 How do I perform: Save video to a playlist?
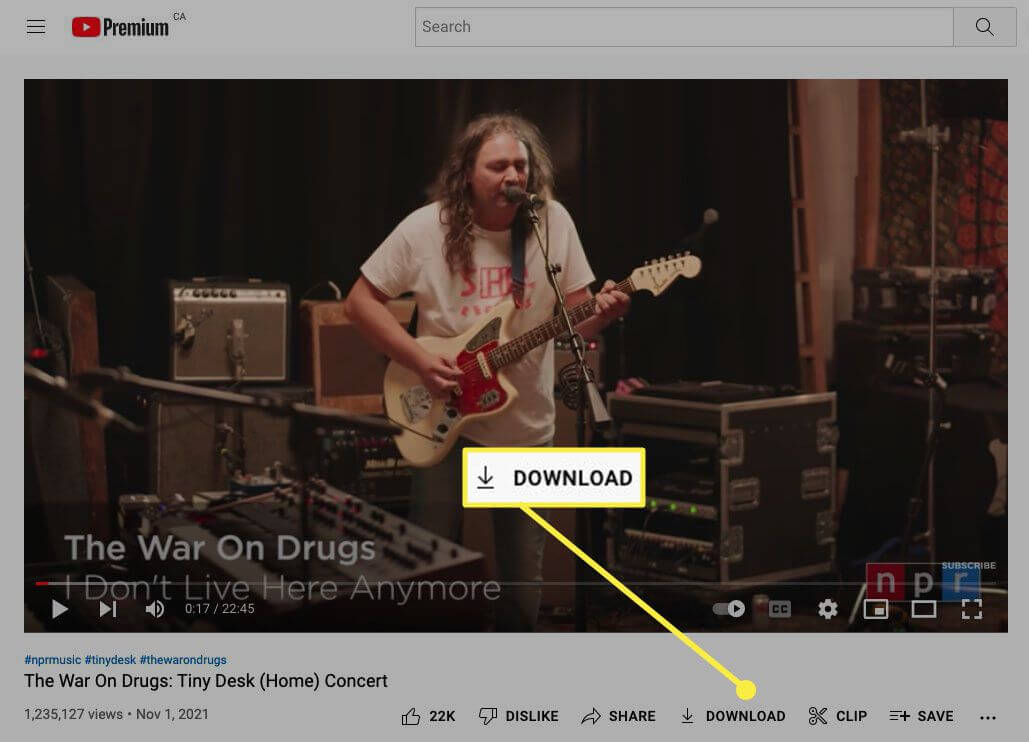tap(921, 716)
